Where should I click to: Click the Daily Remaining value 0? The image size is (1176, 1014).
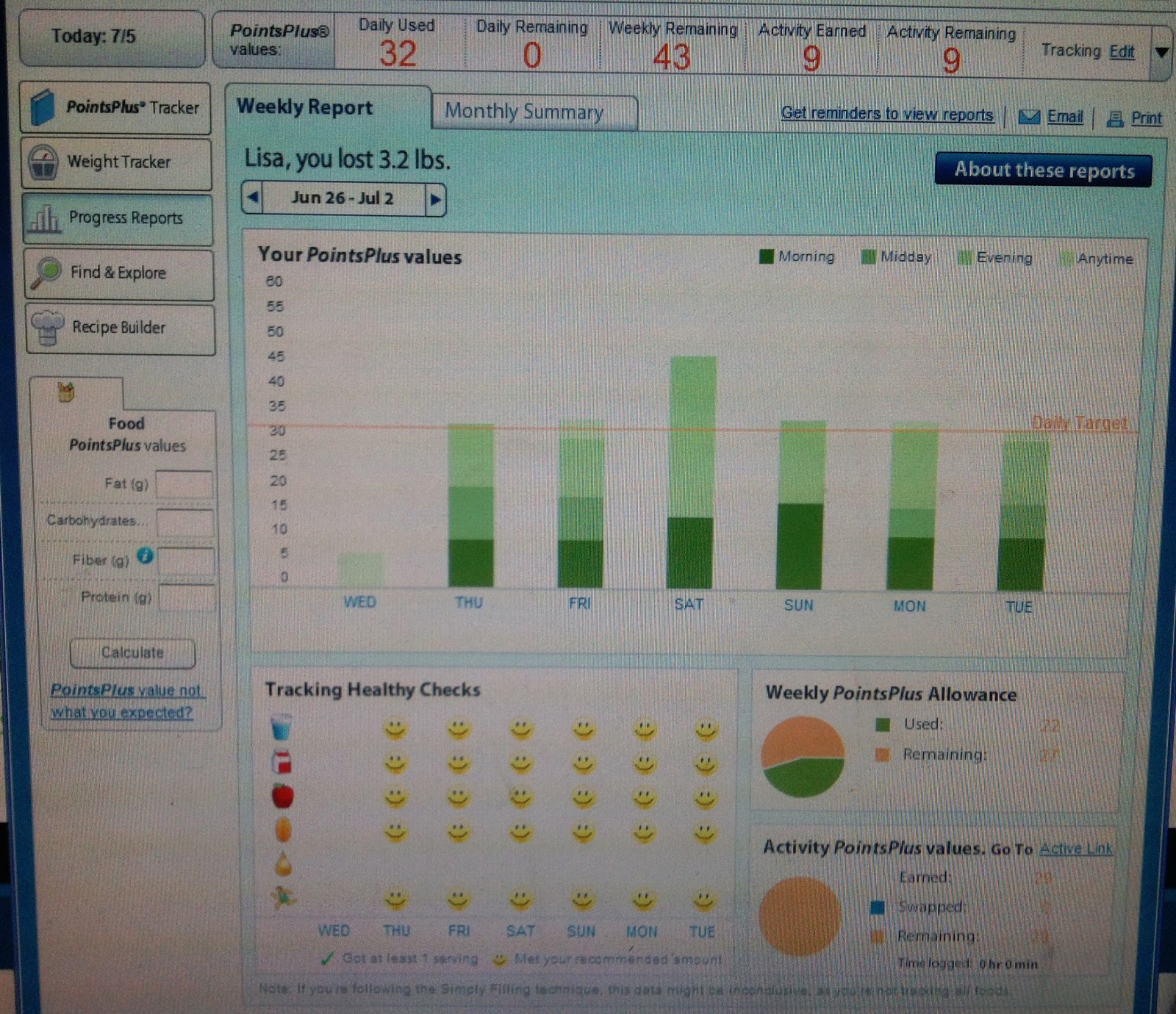(531, 56)
